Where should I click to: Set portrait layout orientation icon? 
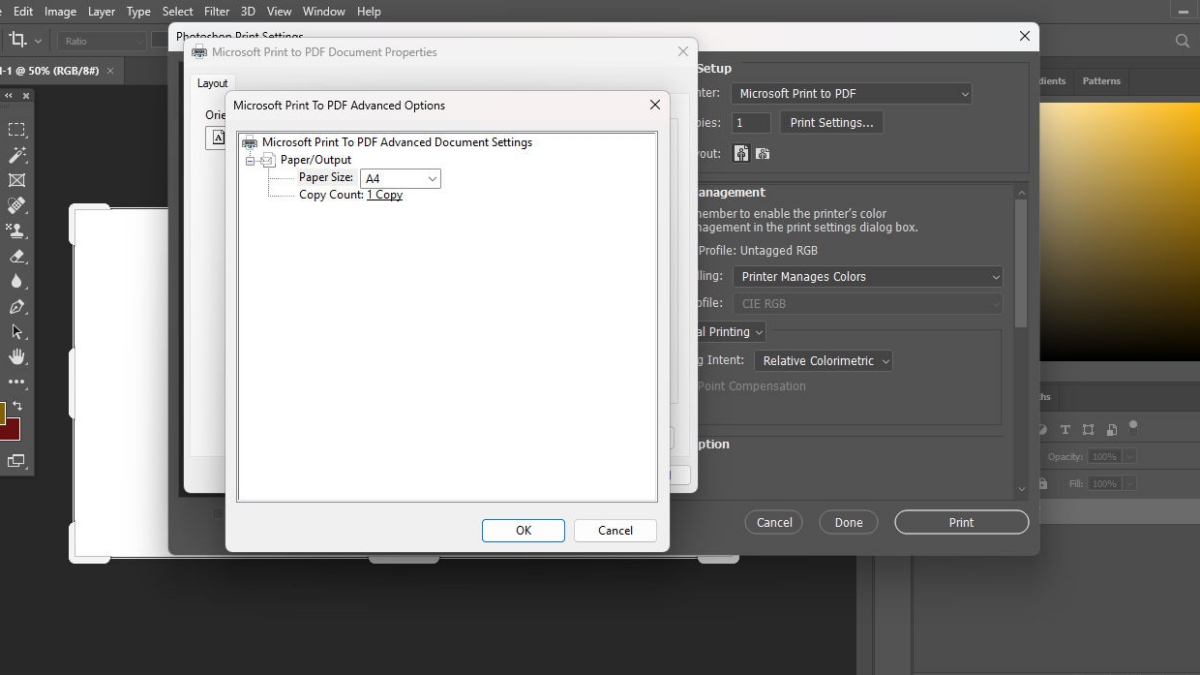click(x=741, y=154)
